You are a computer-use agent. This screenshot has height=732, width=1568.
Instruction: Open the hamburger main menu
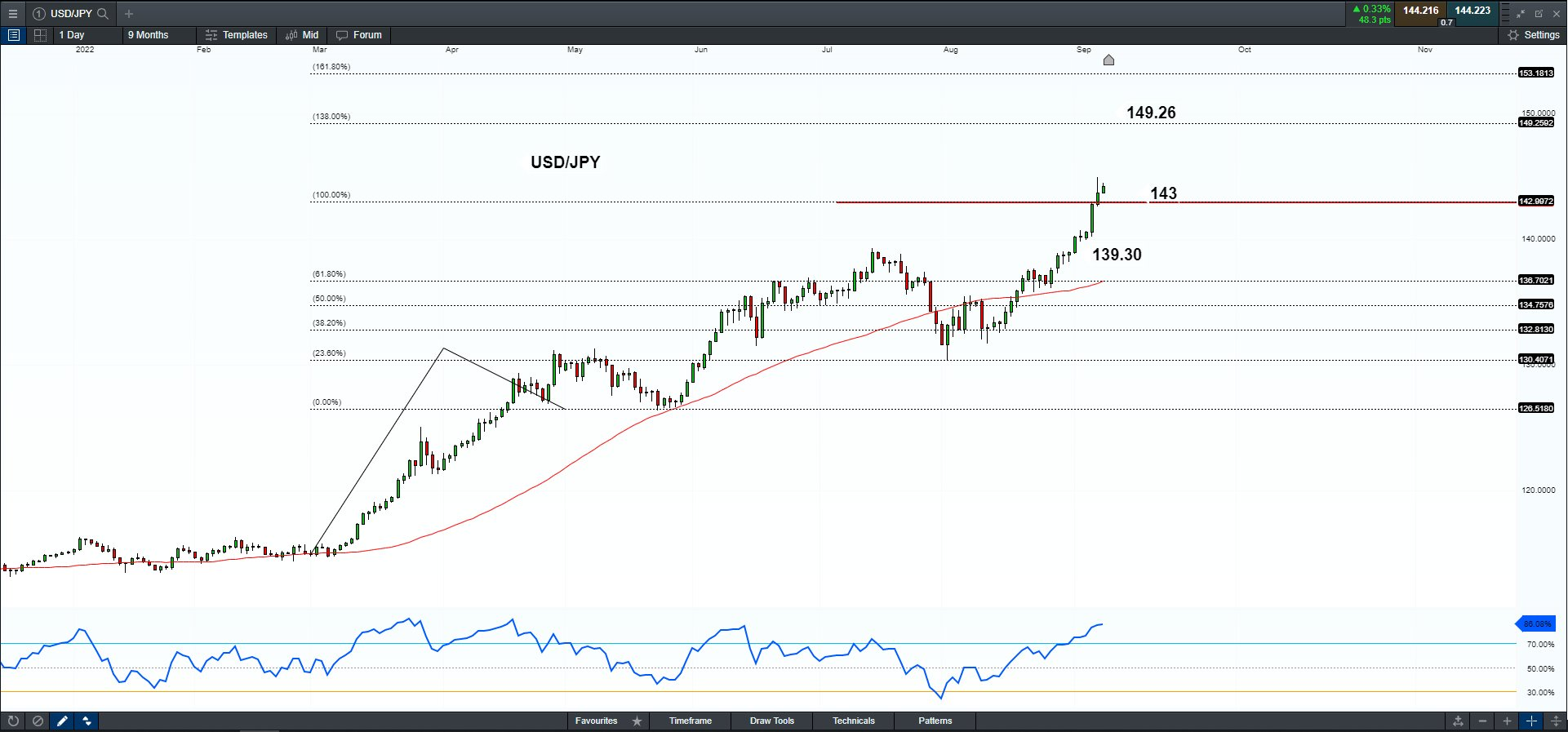coord(12,13)
